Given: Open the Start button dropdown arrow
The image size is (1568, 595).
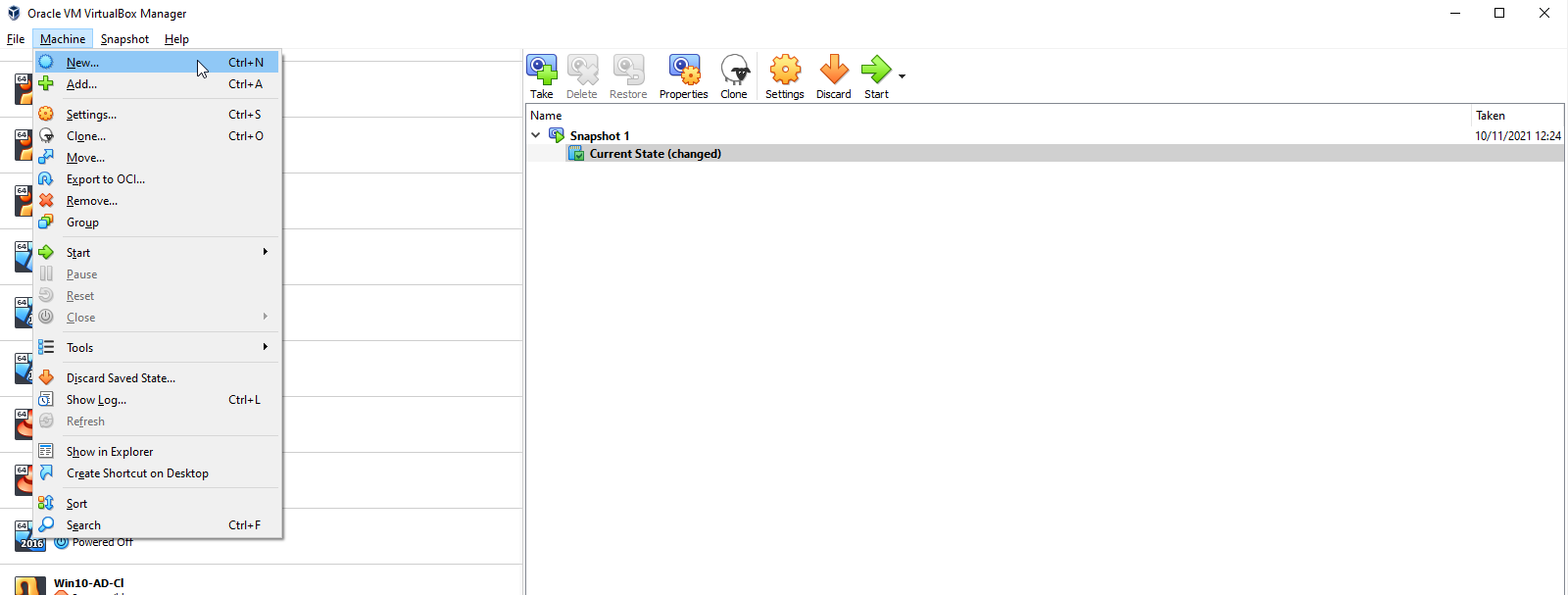Looking at the screenshot, I should pos(902,75).
